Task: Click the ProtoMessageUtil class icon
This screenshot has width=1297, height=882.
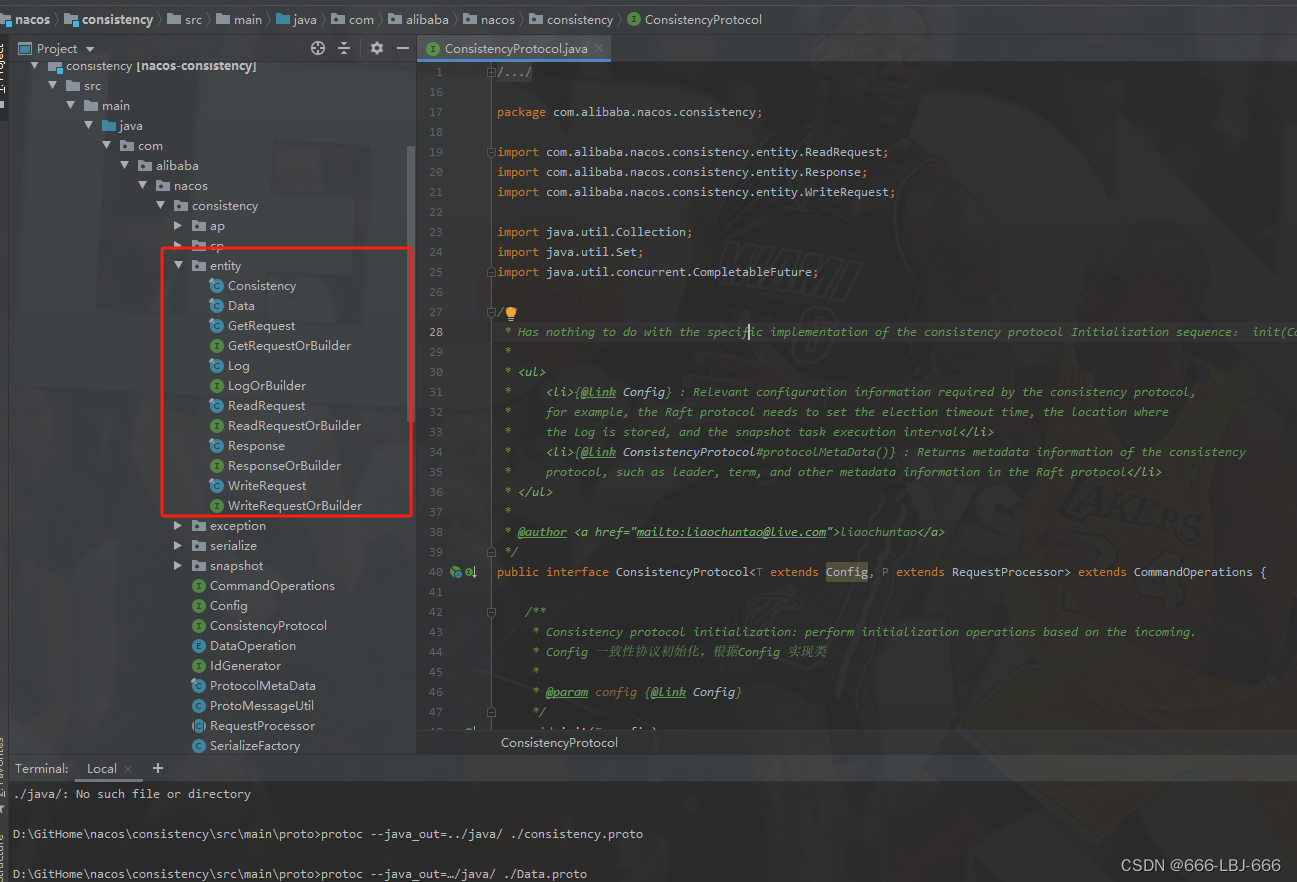Action: (199, 706)
